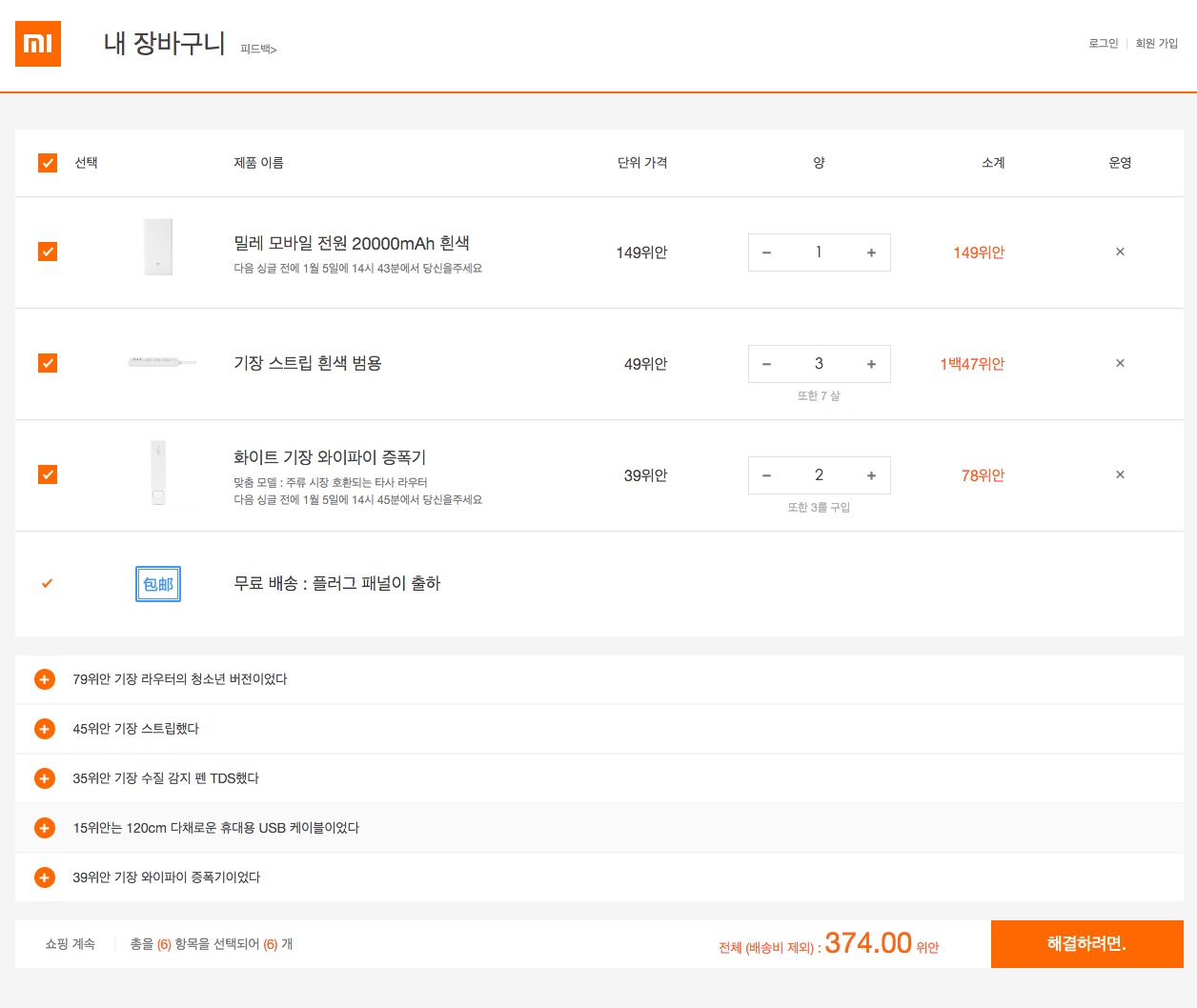Click the 包邮 free shipping badge

(158, 584)
